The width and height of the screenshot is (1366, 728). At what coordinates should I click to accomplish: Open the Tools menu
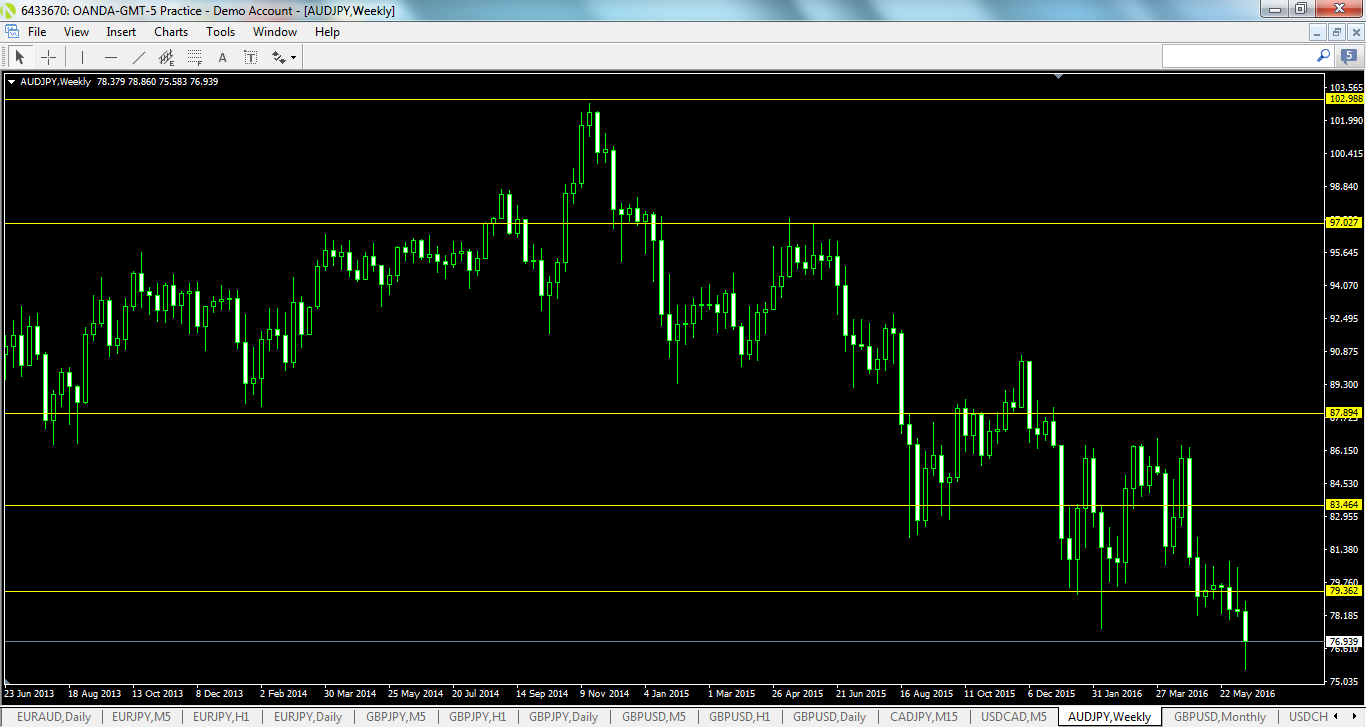pyautogui.click(x=220, y=31)
